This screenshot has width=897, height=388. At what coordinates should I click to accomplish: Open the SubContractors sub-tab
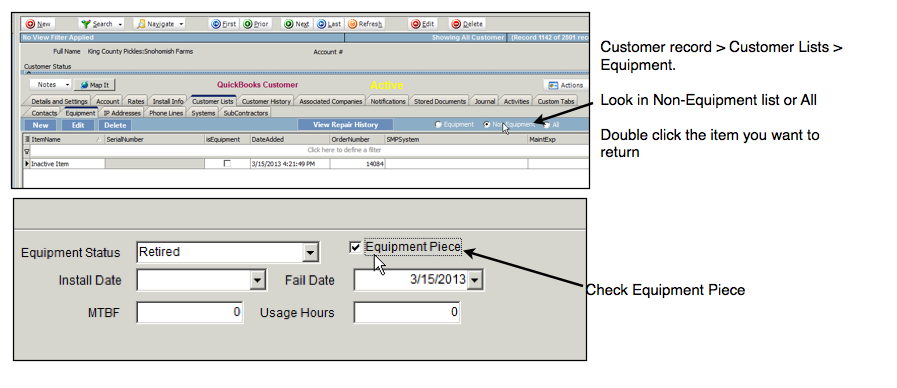[245, 113]
